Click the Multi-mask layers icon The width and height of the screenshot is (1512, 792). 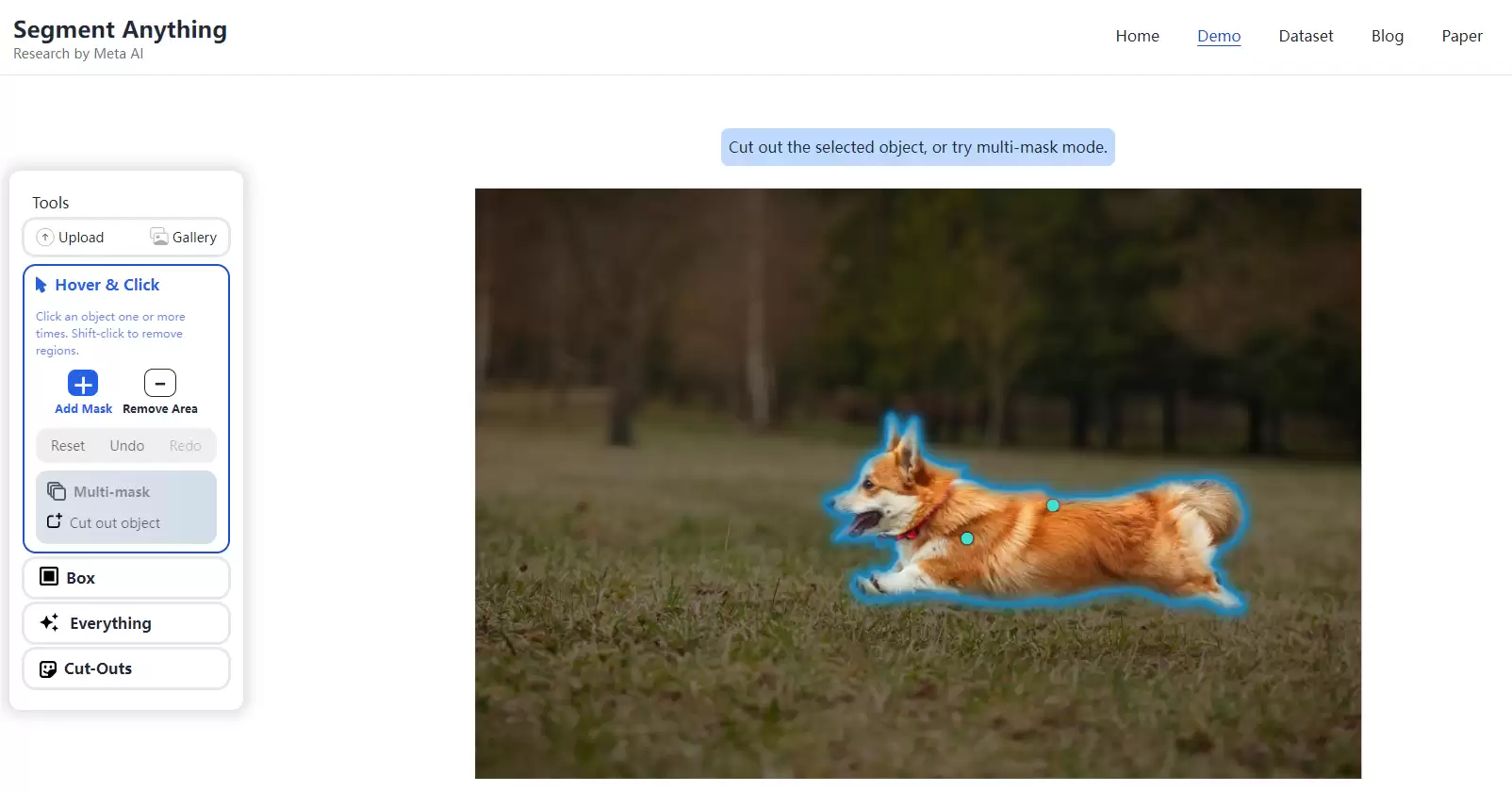57,491
